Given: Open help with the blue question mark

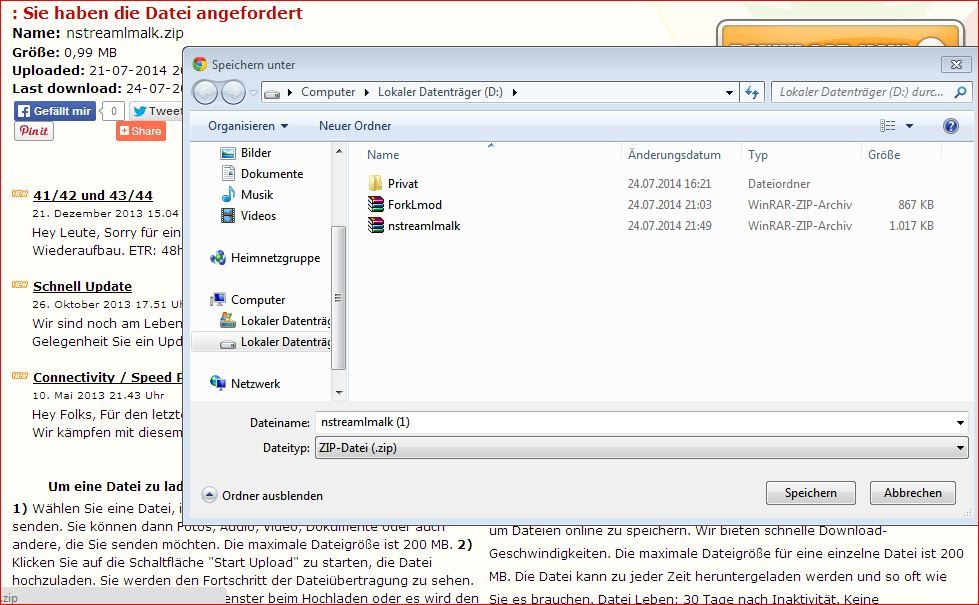Looking at the screenshot, I should click(950, 126).
